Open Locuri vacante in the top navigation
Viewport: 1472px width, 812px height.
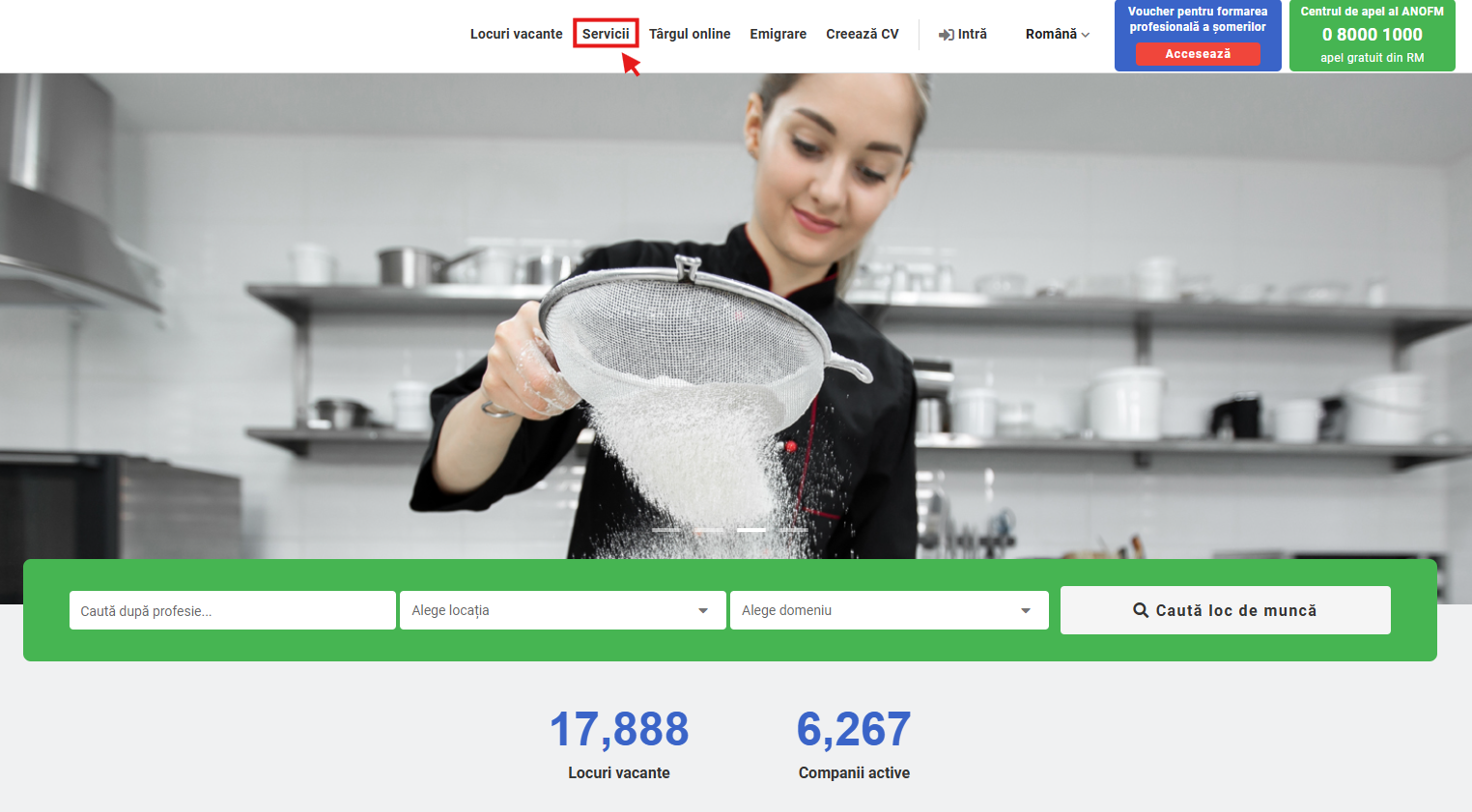[x=516, y=34]
